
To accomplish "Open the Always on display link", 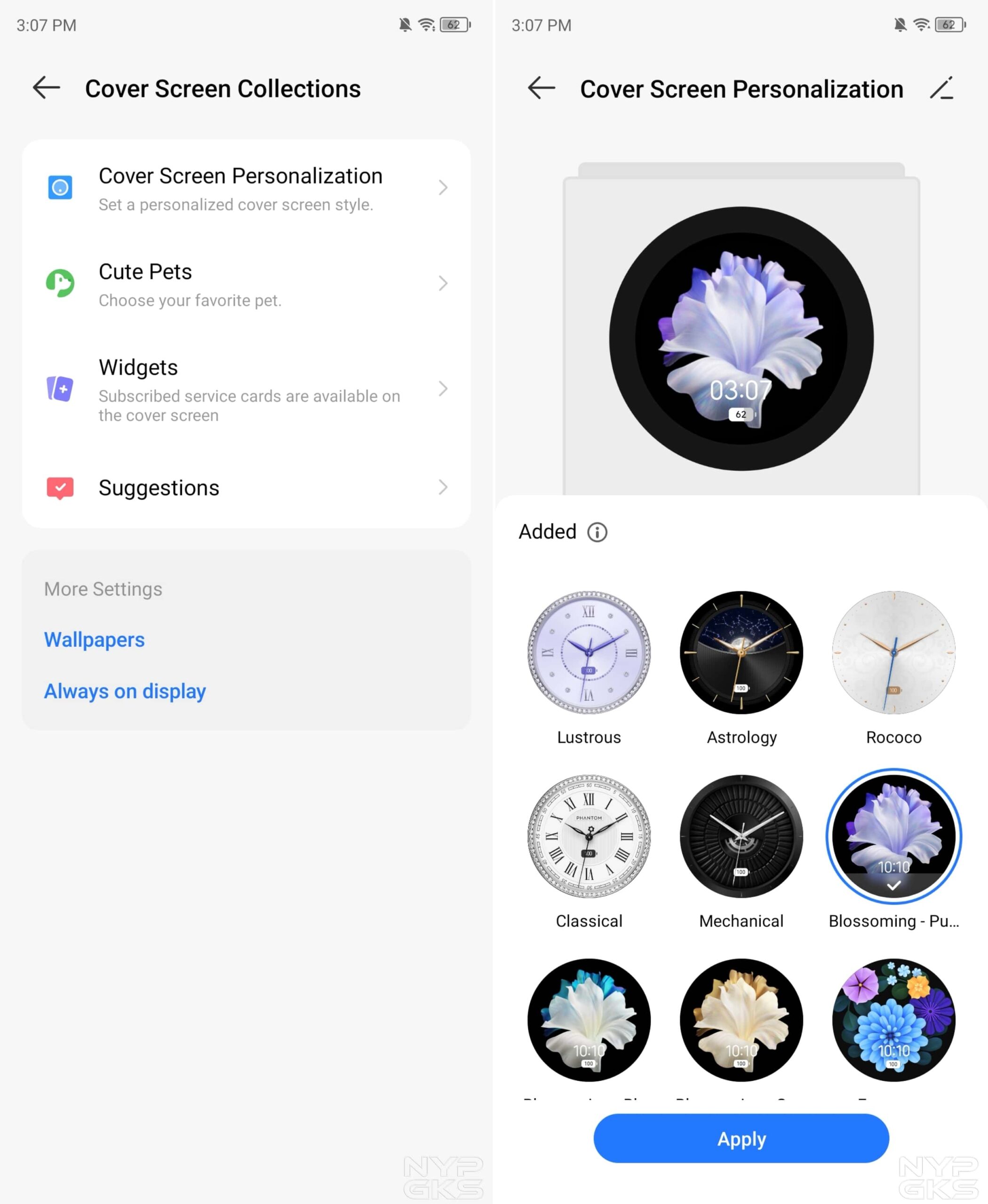I will 125,691.
